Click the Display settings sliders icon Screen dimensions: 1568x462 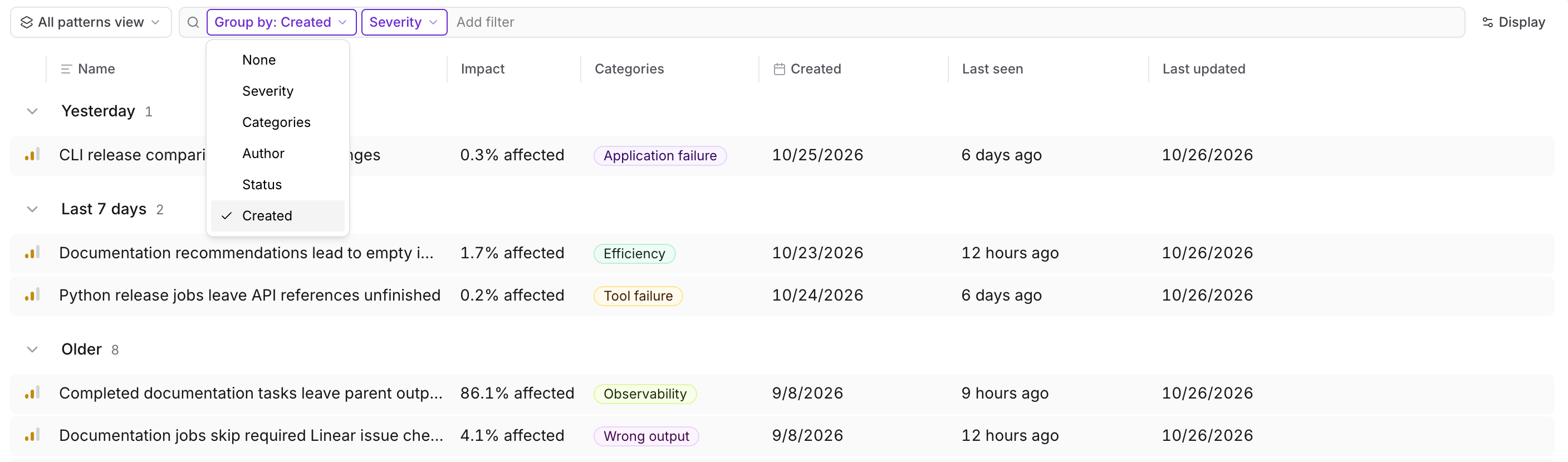[1487, 22]
